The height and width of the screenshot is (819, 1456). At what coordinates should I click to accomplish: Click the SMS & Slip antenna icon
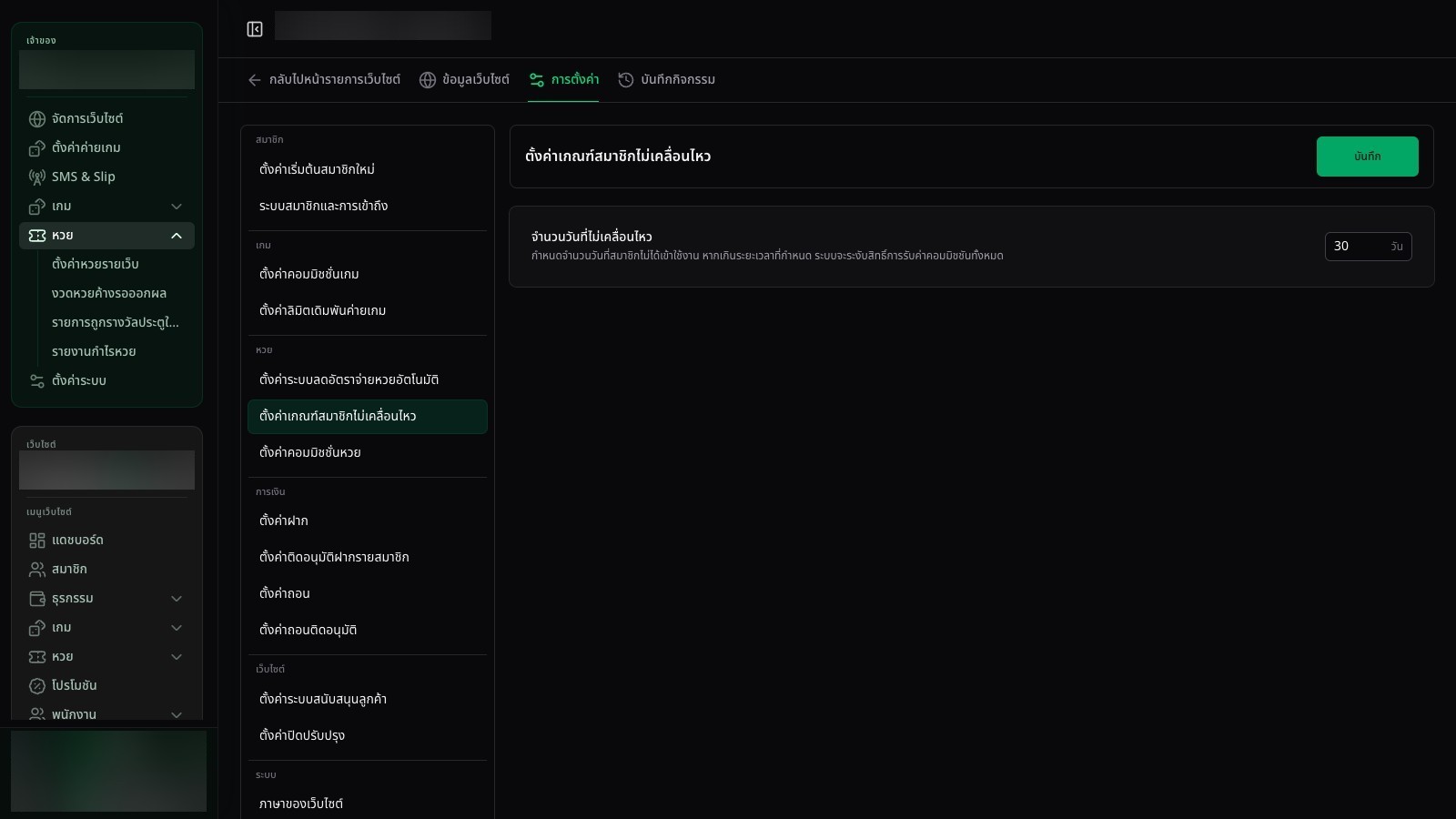click(x=37, y=177)
